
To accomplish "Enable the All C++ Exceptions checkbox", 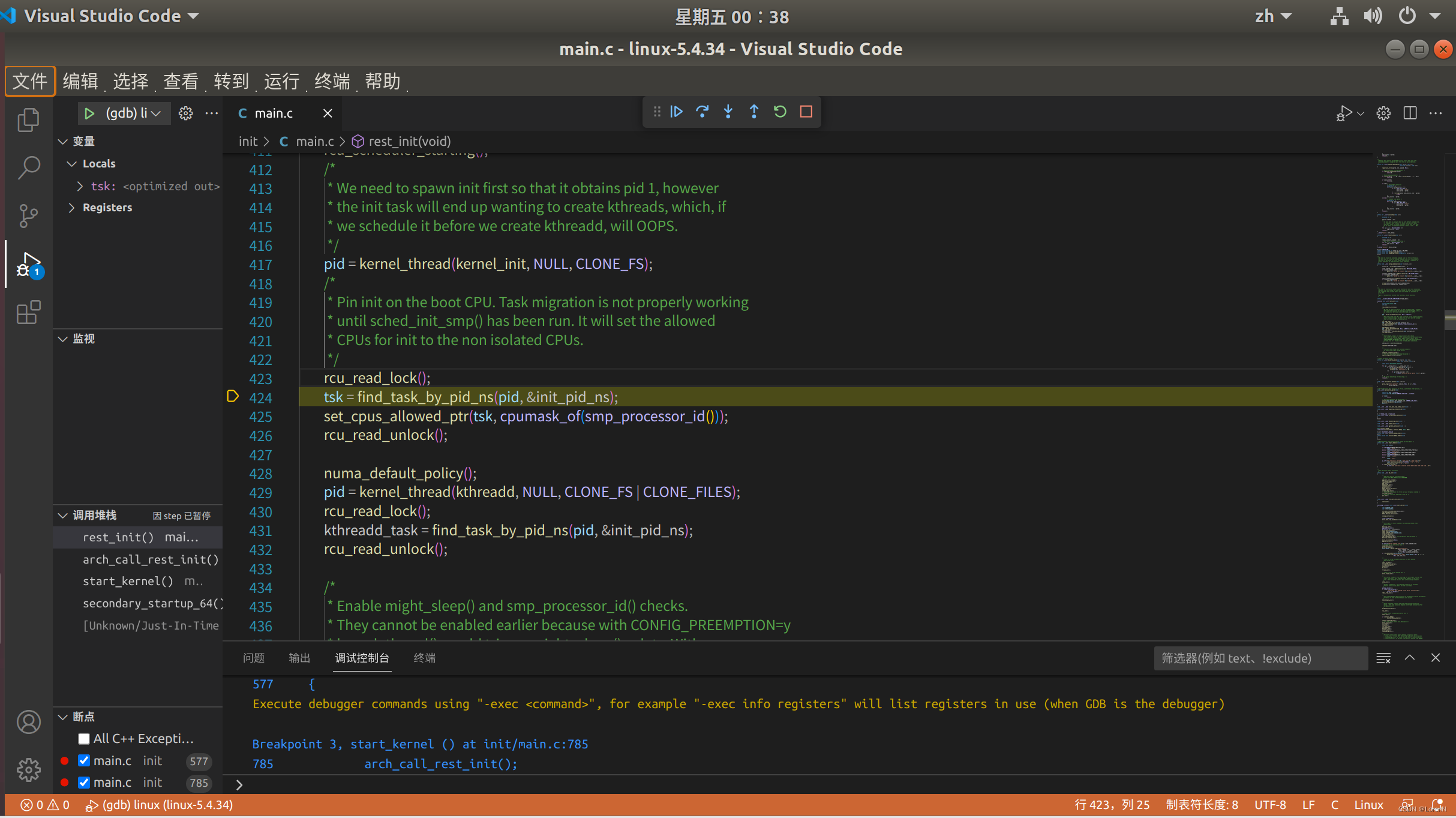I will (84, 738).
